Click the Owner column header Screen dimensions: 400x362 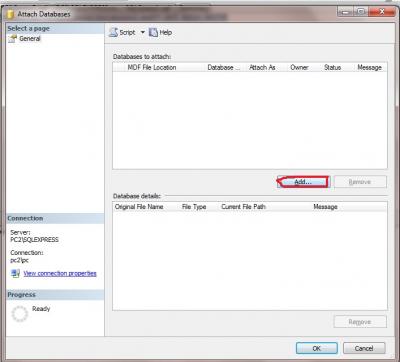299,67
